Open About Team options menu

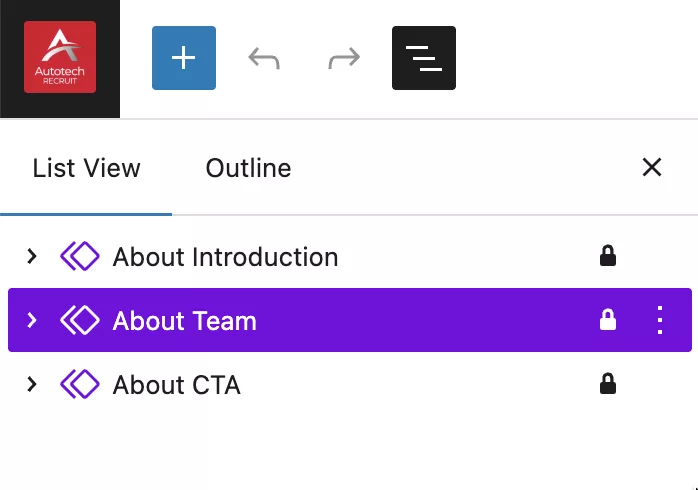point(659,320)
